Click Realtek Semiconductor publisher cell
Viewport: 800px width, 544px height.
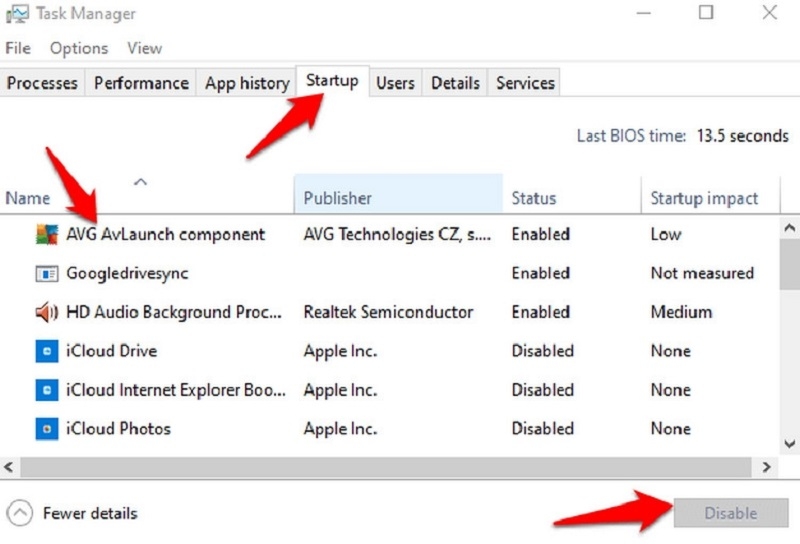coord(388,312)
